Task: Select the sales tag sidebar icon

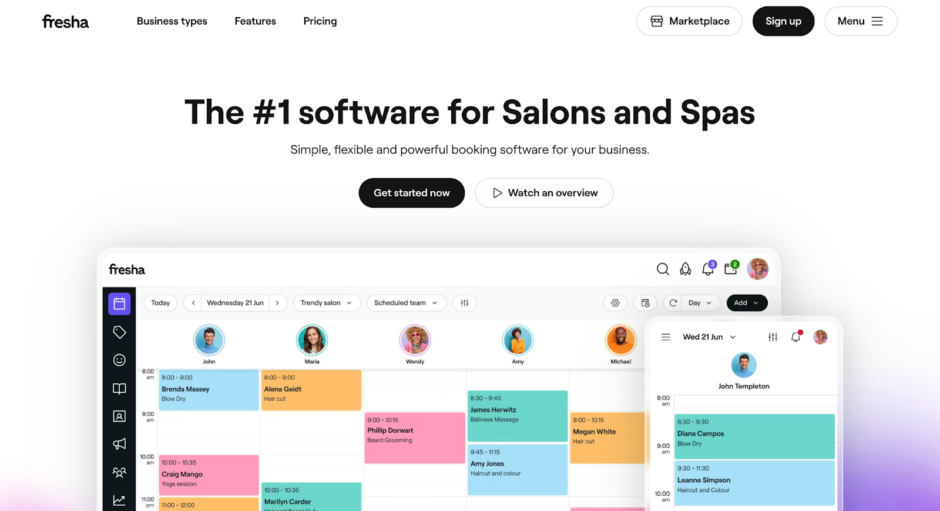Action: 119,332
